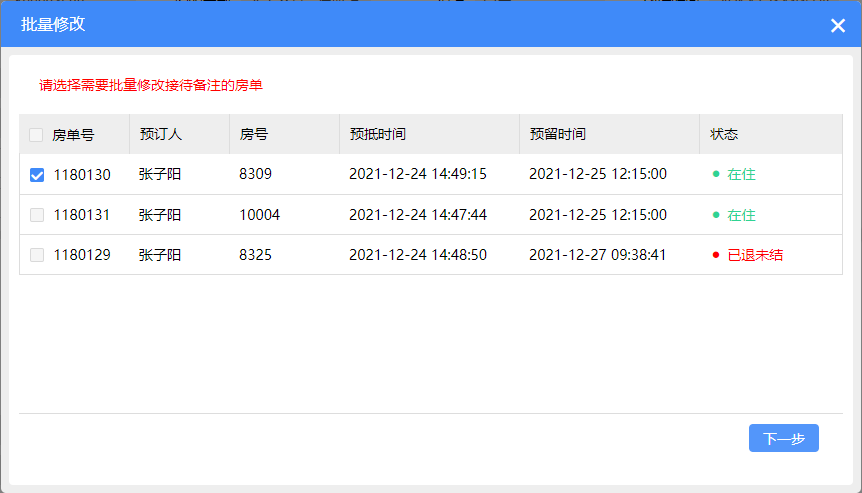Click the 预订人 column header
The width and height of the screenshot is (862, 493).
[x=161, y=134]
